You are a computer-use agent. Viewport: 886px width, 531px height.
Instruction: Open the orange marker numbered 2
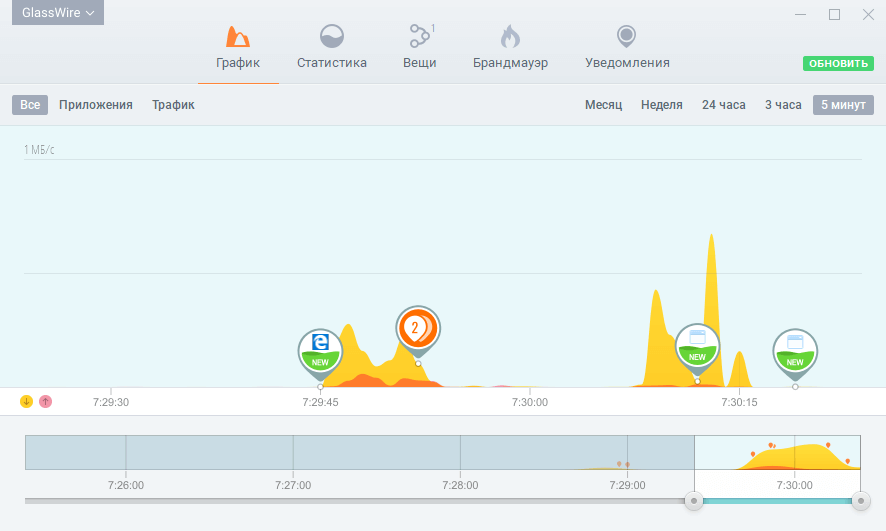coord(418,329)
